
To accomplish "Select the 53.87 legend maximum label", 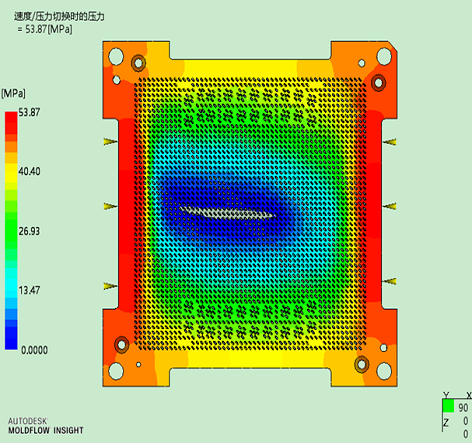I will (x=29, y=112).
